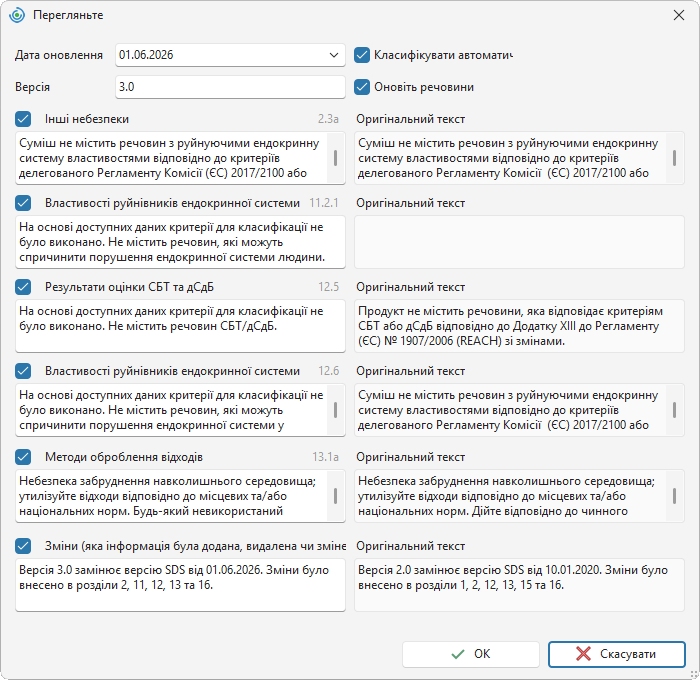Click the 01.06.2026 date value
Screen dimensions: 700x680
click(146, 55)
